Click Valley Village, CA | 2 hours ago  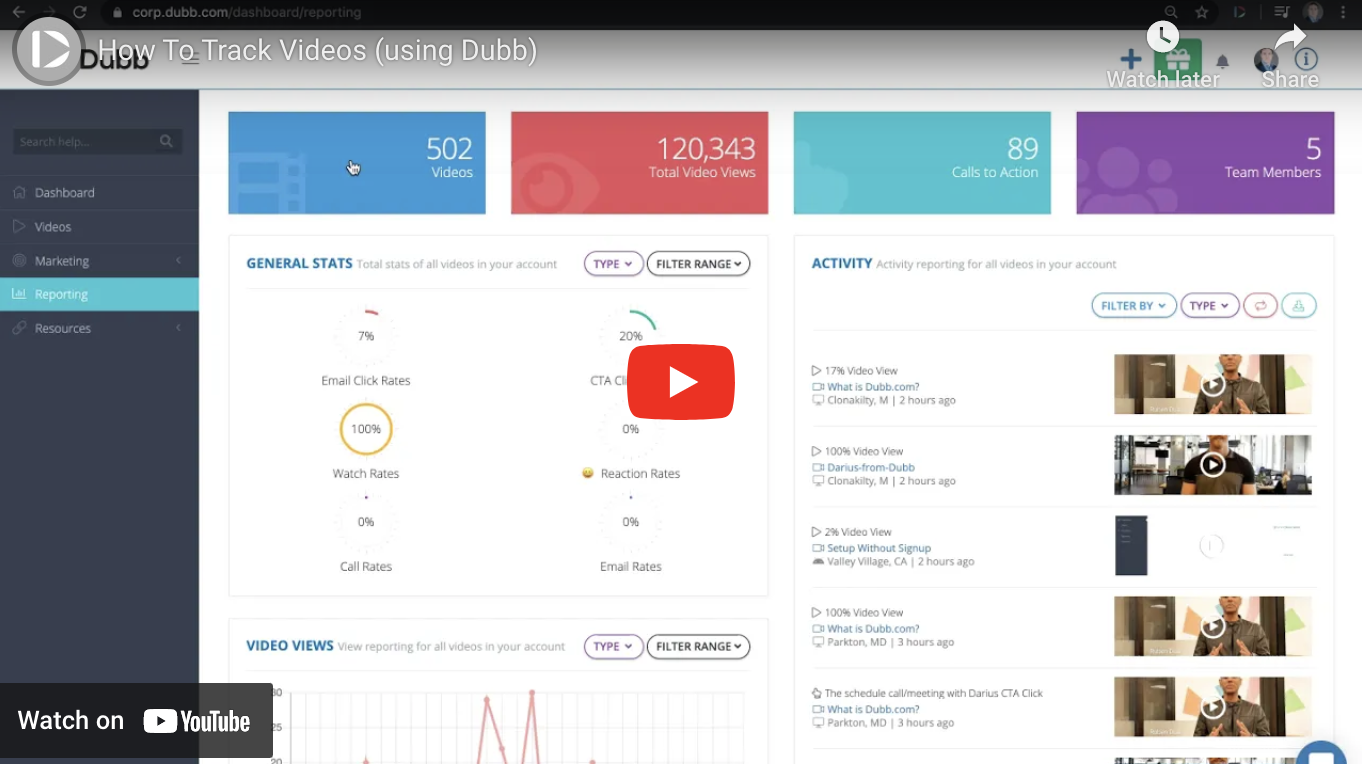pos(900,562)
